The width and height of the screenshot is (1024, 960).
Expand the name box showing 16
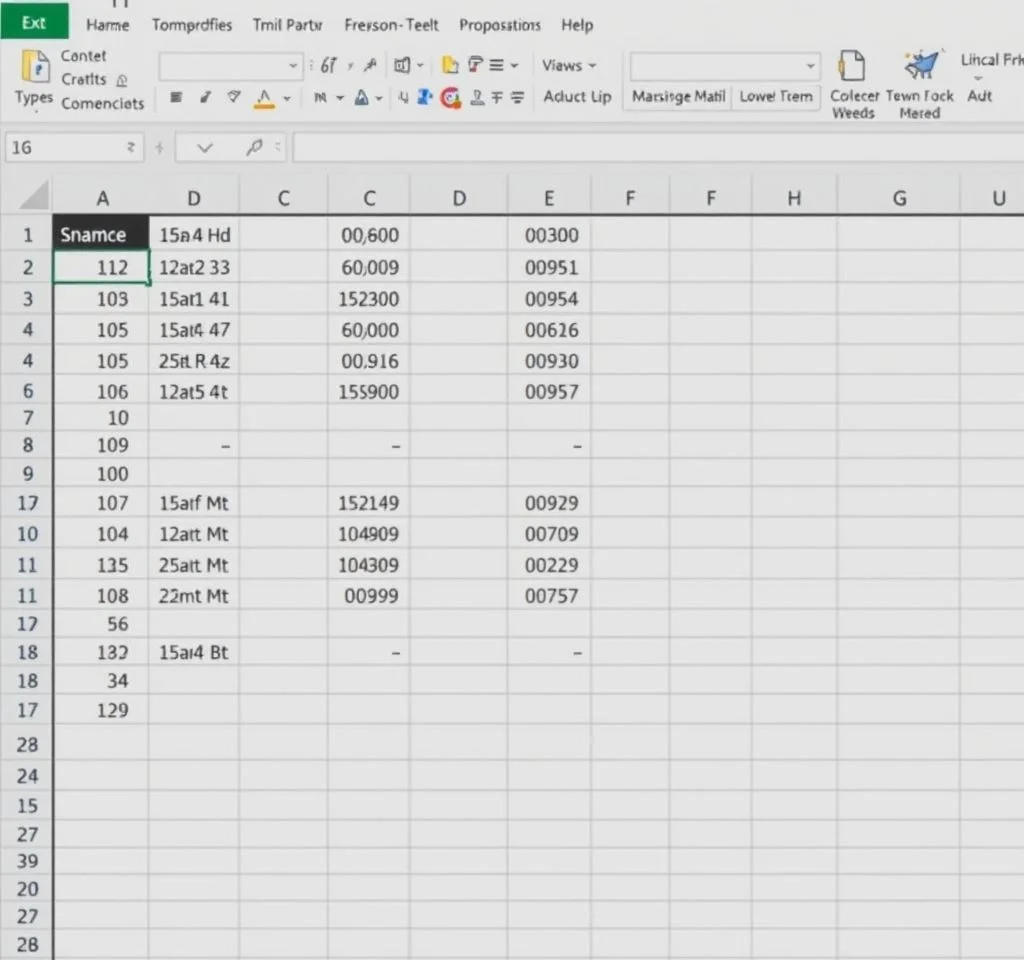pos(130,148)
